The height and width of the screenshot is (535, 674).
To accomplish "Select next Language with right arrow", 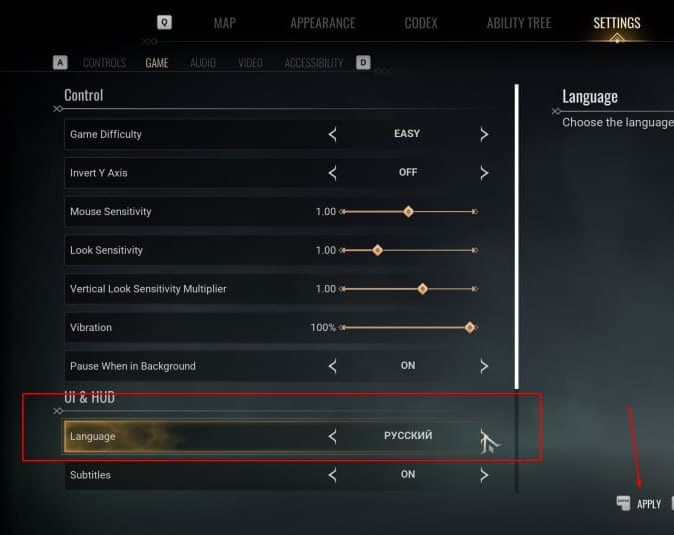I will click(x=484, y=437).
